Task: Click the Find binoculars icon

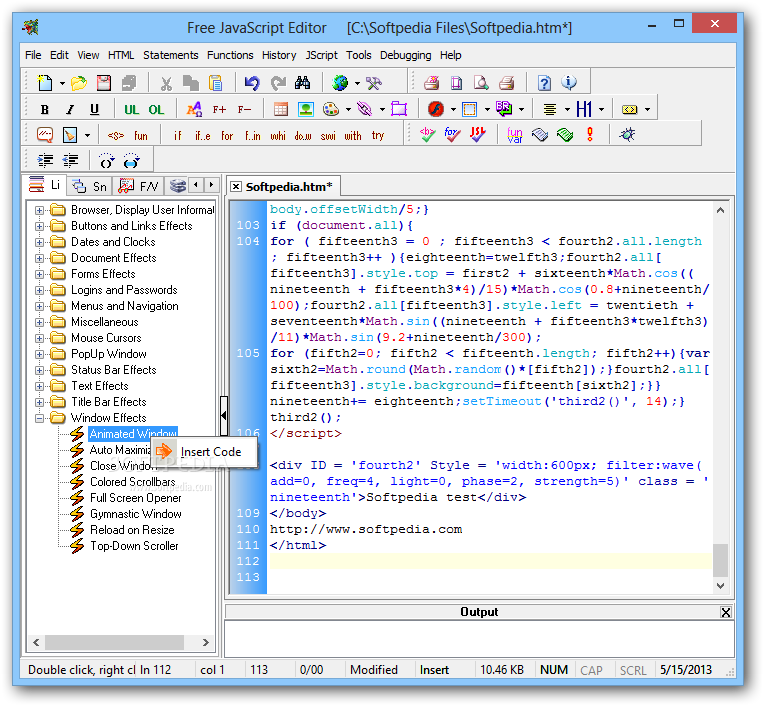Action: (x=303, y=83)
